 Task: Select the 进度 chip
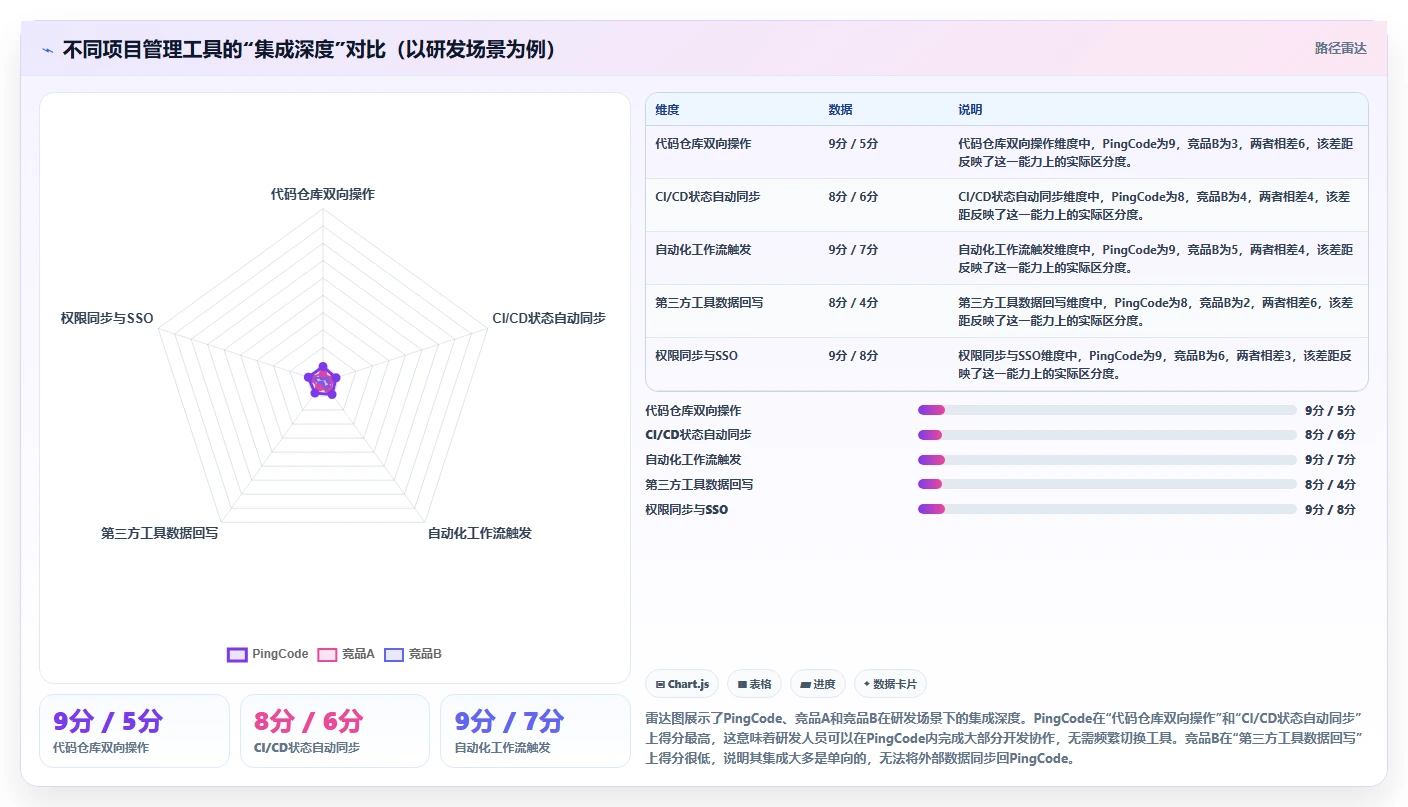tap(818, 684)
